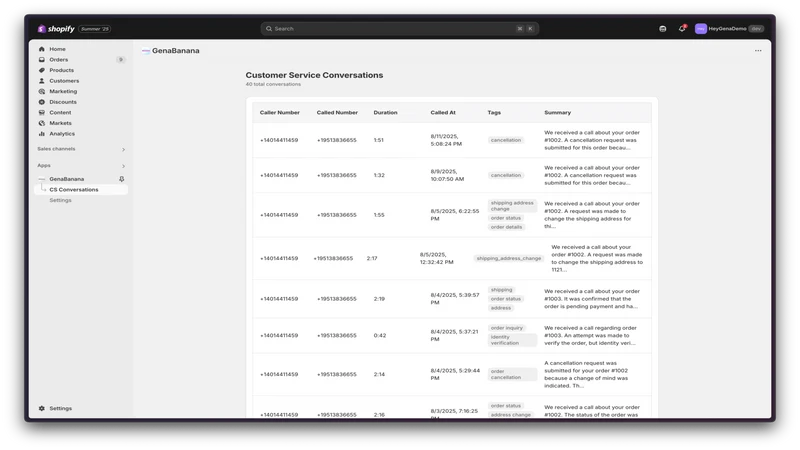This screenshot has width=800, height=450.
Task: Expand the Apps section chevron
Action: (x=123, y=166)
